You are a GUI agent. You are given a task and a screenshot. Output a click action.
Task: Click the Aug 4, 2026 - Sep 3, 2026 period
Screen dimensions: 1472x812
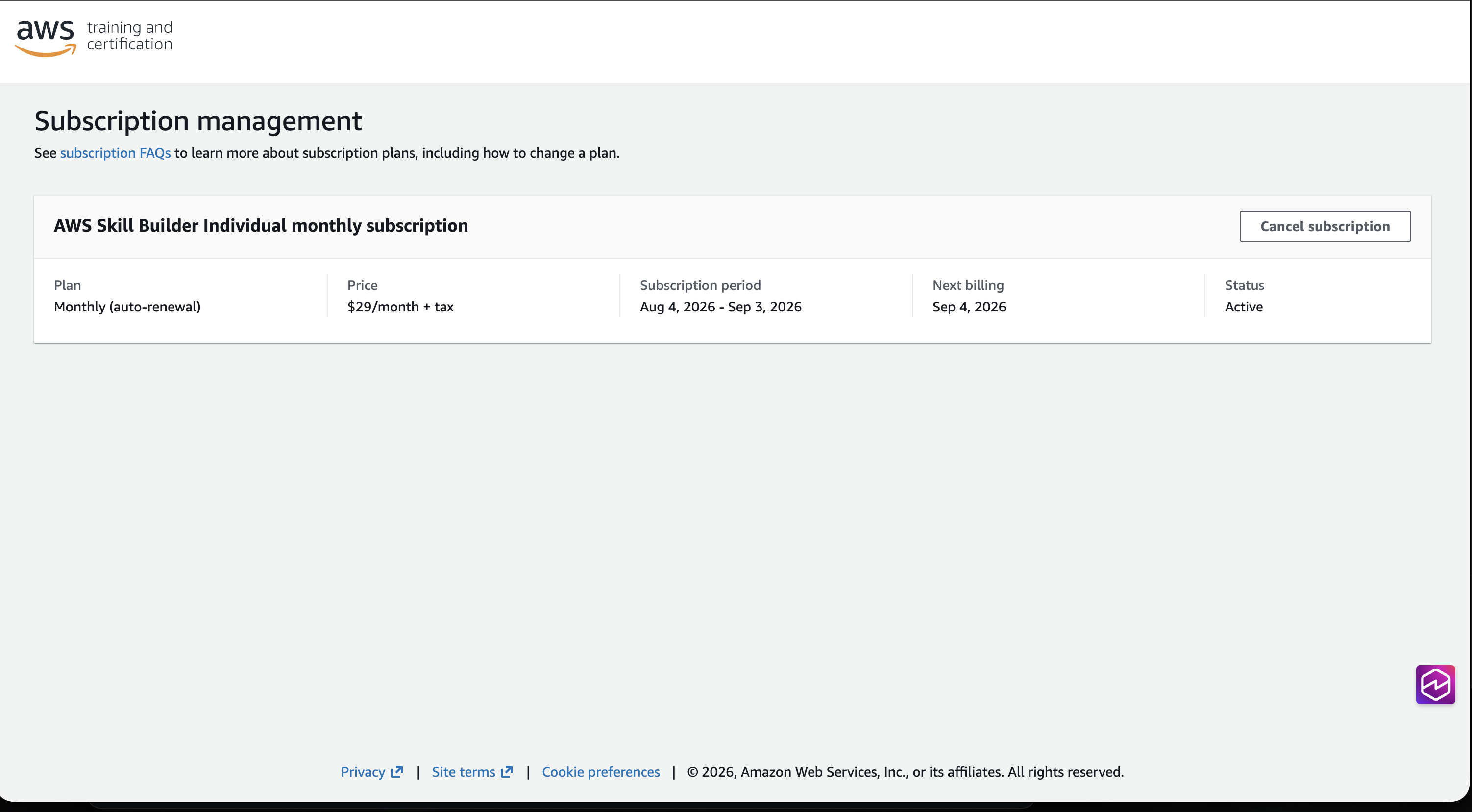coord(721,307)
